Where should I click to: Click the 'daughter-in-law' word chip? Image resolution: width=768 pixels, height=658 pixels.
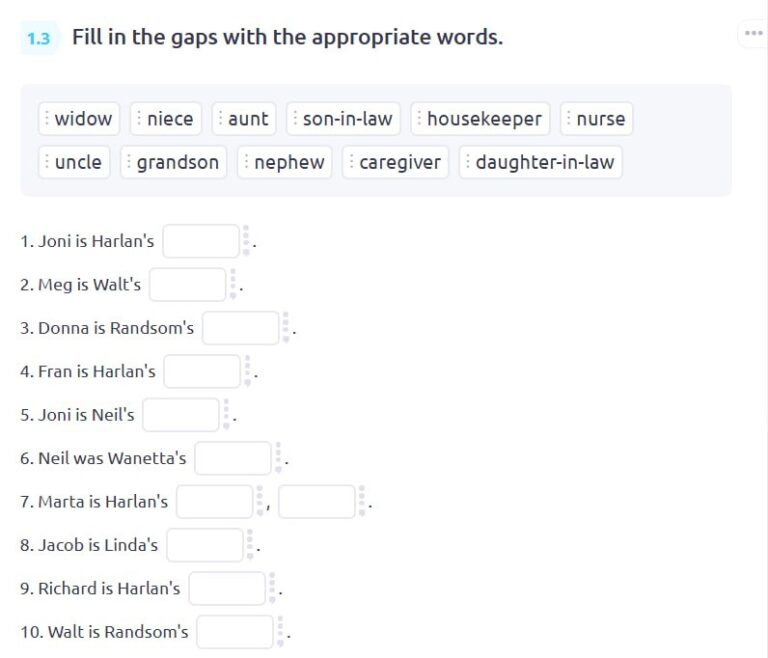[x=541, y=162]
